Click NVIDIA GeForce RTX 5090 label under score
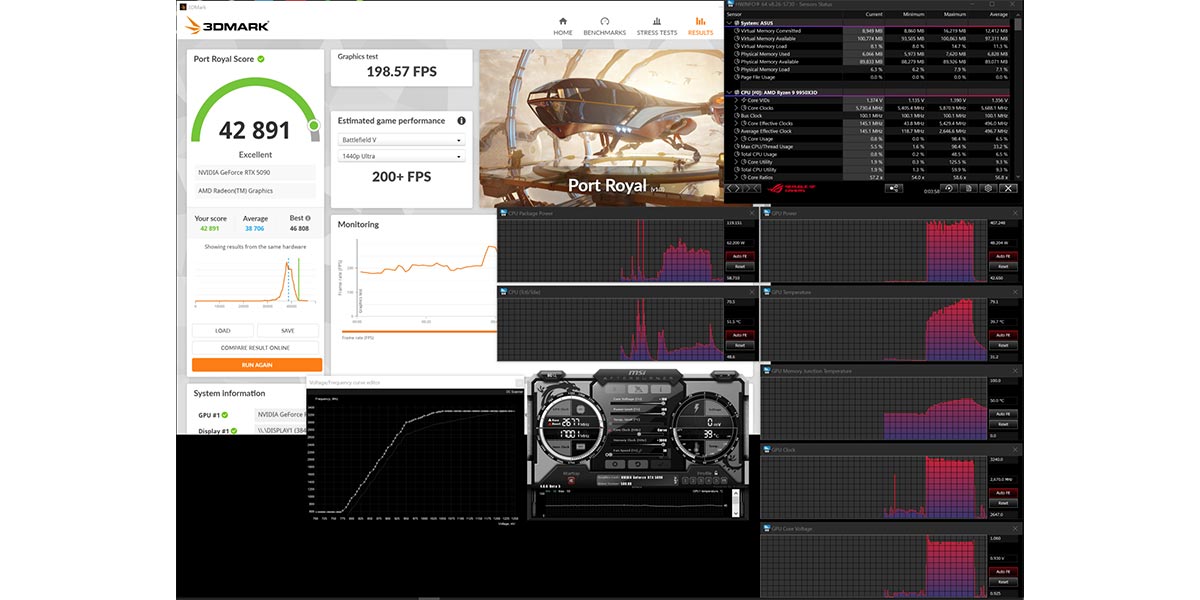Viewport: 1200px width, 600px height. tap(255, 173)
